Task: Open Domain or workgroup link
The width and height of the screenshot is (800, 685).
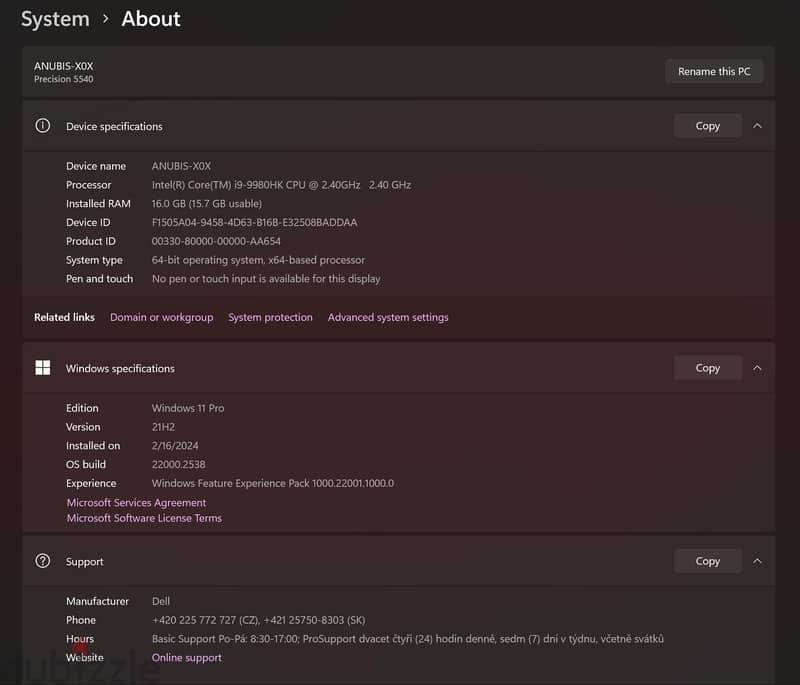Action: (x=162, y=317)
